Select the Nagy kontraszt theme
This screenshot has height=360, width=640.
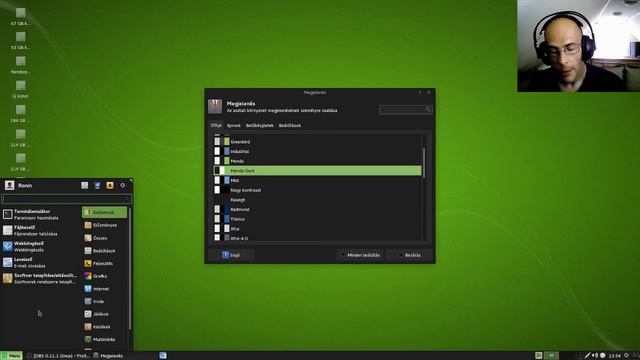[x=318, y=190]
